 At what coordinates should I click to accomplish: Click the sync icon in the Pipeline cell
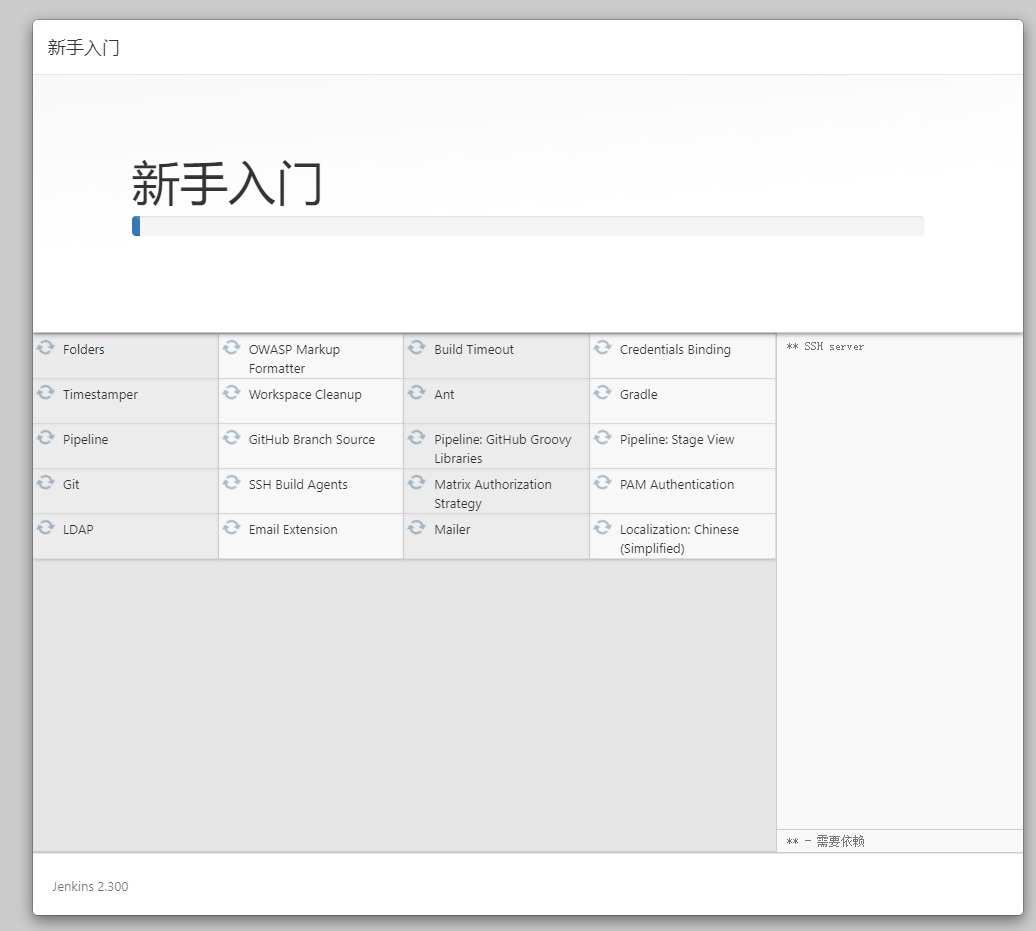(46, 437)
